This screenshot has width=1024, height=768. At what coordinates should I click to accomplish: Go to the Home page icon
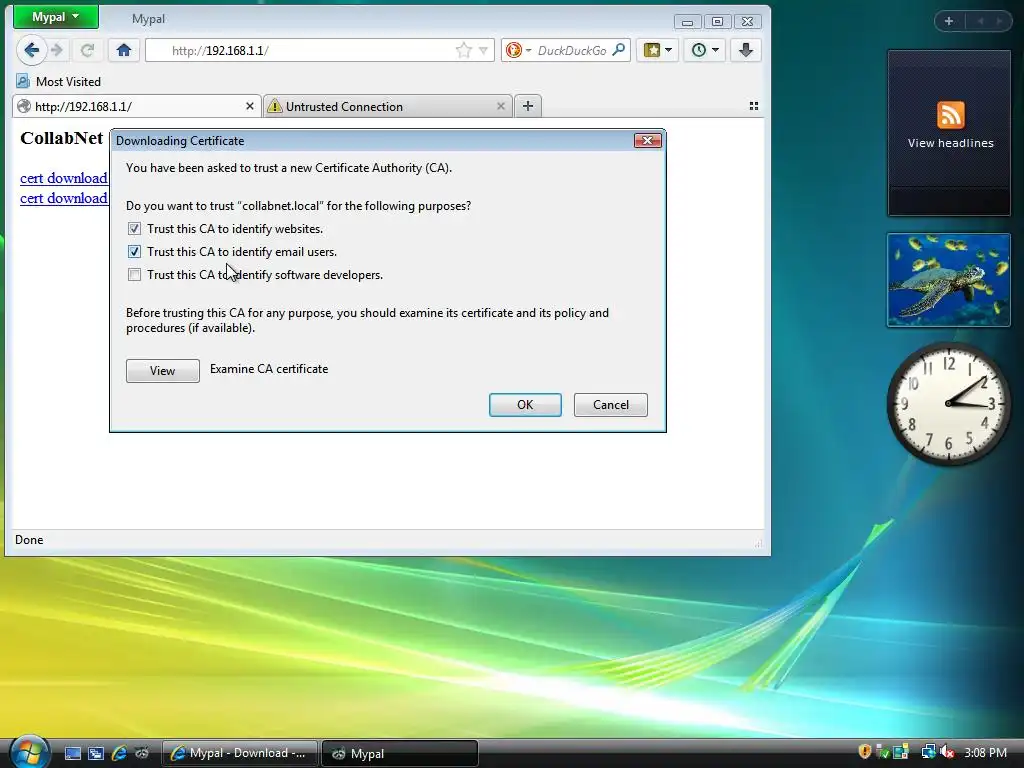123,50
